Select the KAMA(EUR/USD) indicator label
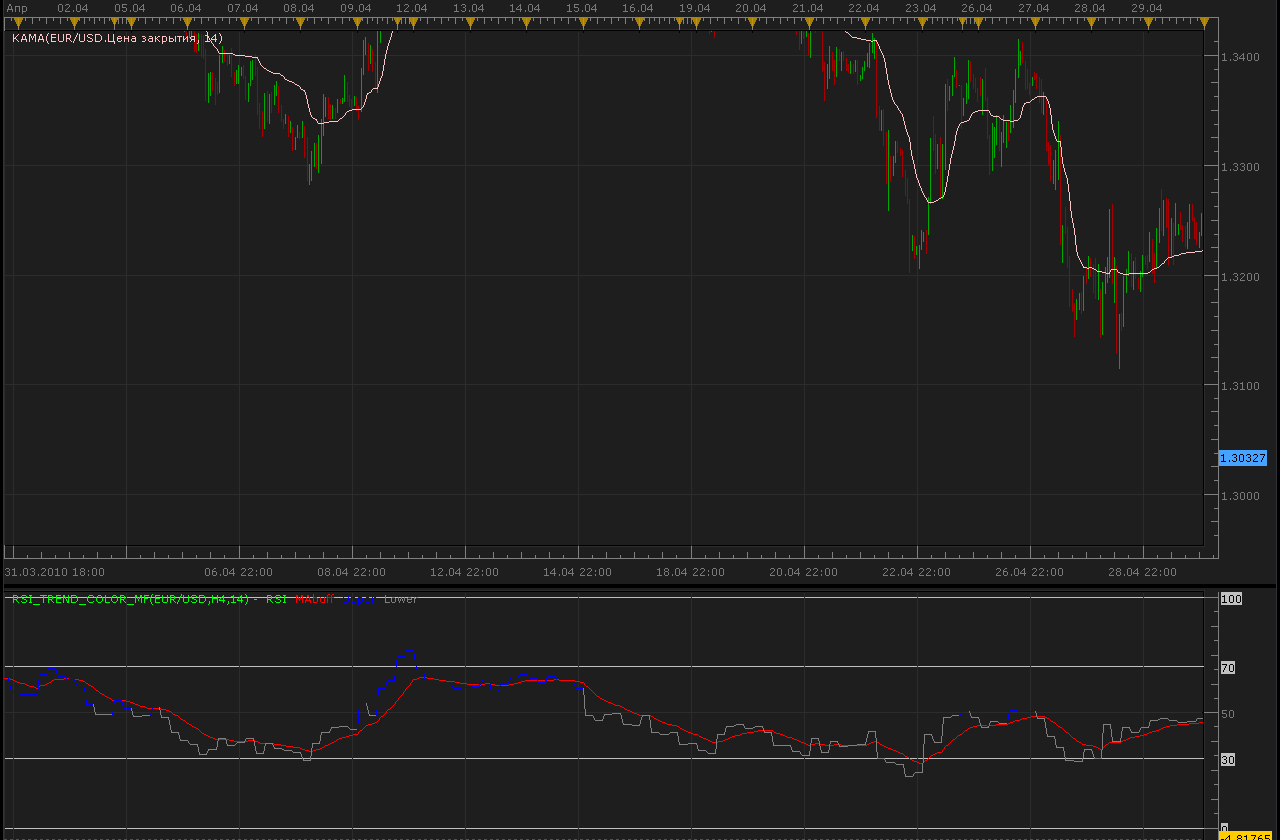Image resolution: width=1280 pixels, height=840 pixels. point(117,38)
